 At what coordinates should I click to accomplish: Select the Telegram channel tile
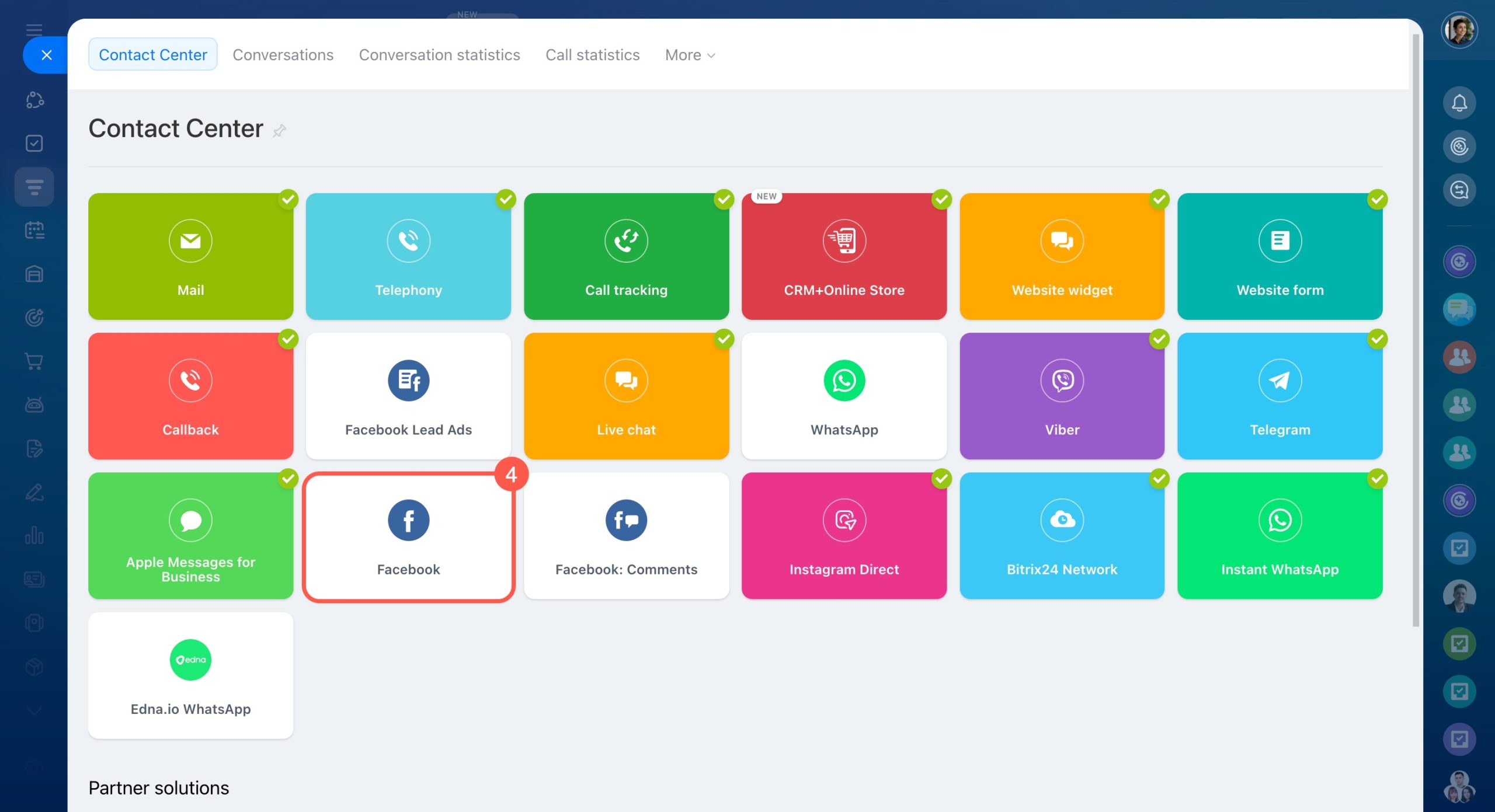coord(1280,396)
